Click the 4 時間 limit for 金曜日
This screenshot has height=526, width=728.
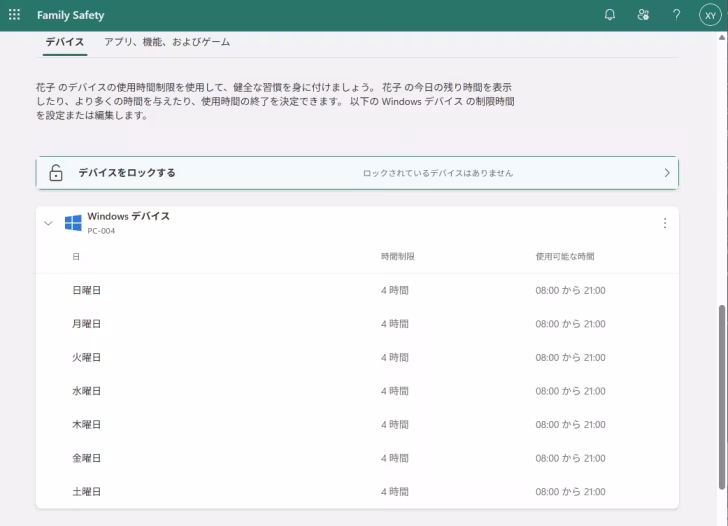point(395,458)
